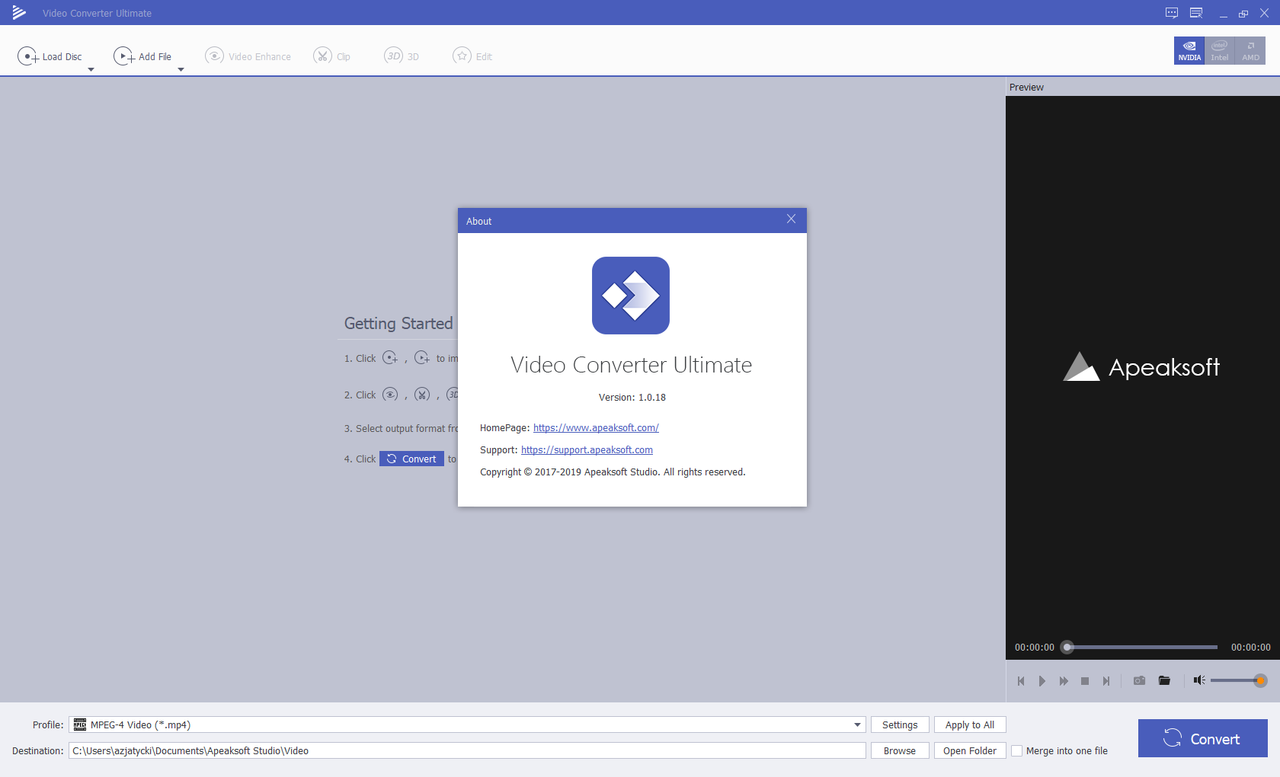The image size is (1280, 777).
Task: Click the Open Folder button
Action: [970, 750]
